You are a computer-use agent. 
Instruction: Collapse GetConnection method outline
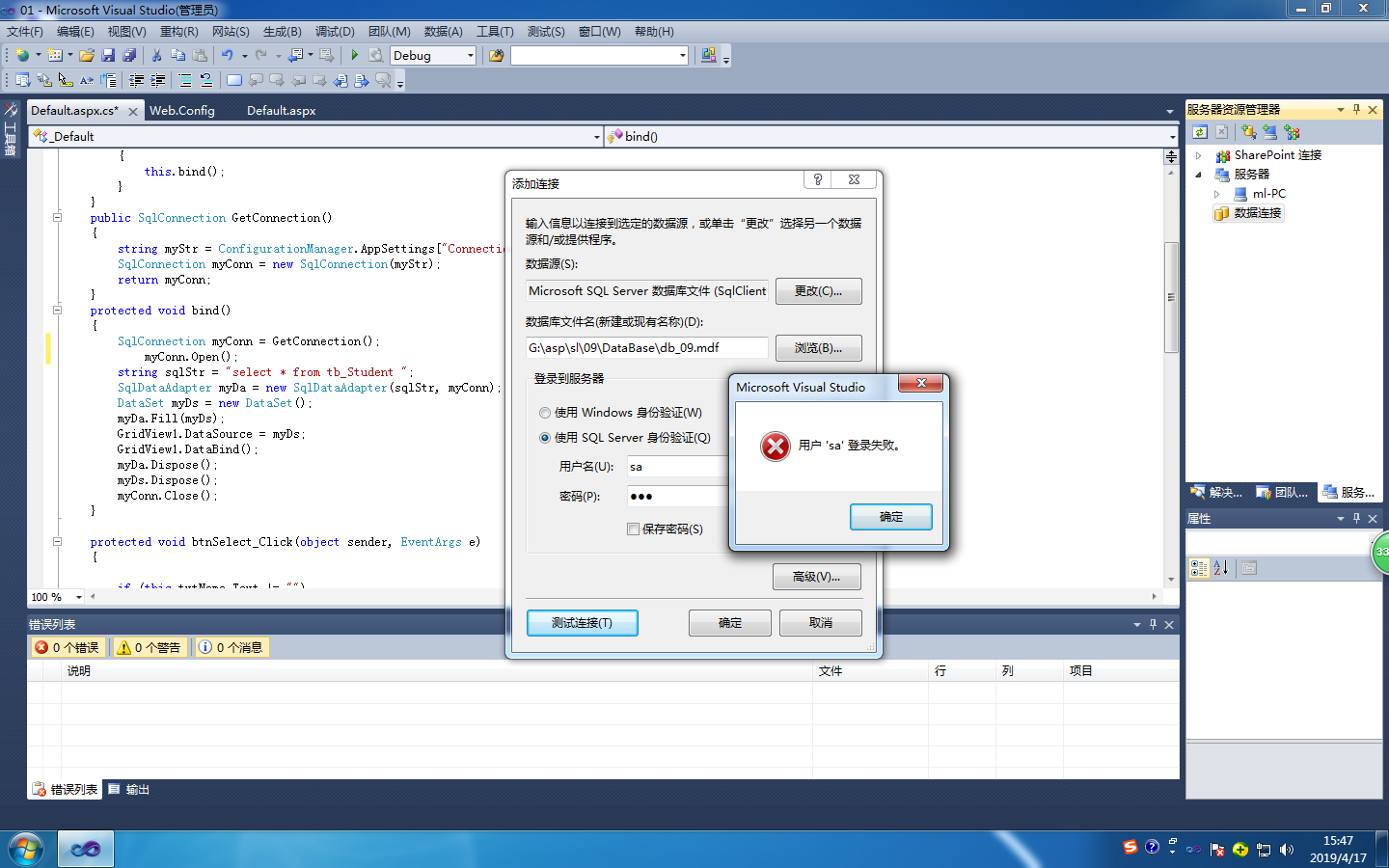[57, 218]
